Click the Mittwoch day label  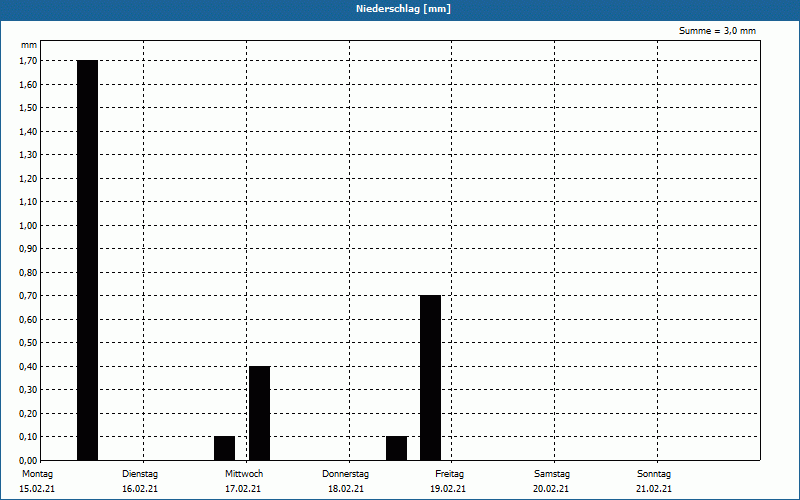[244, 474]
